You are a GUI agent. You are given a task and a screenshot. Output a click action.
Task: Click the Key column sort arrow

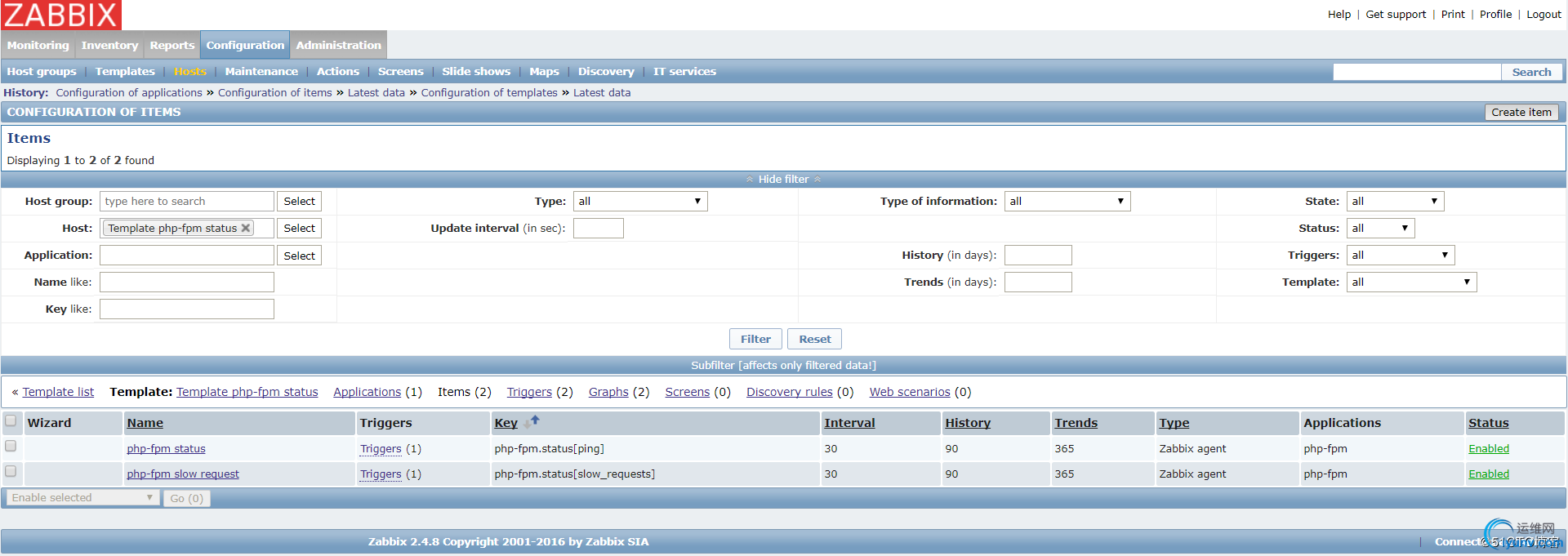pyautogui.click(x=532, y=421)
